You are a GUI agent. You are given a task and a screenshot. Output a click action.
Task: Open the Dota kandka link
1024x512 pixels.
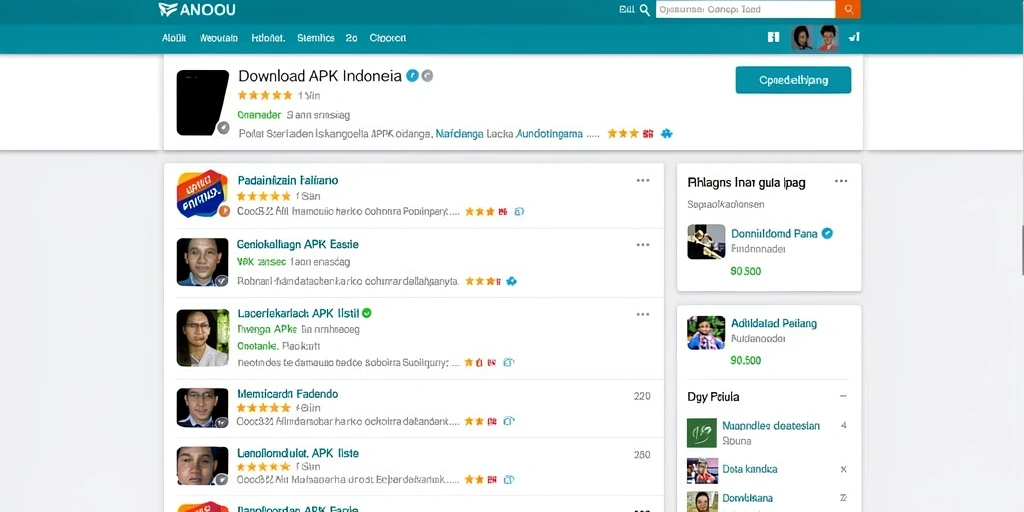point(750,469)
